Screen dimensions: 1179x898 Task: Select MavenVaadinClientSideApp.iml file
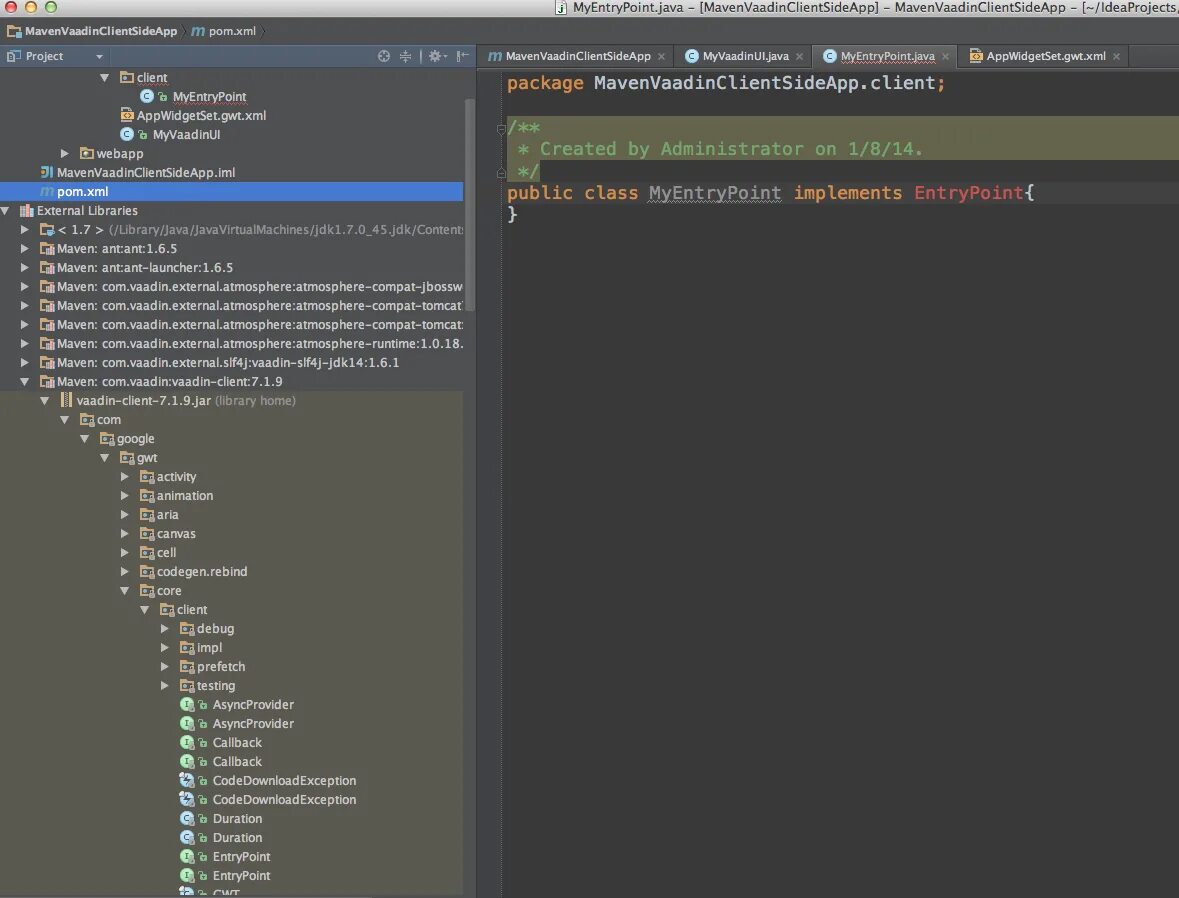(146, 172)
